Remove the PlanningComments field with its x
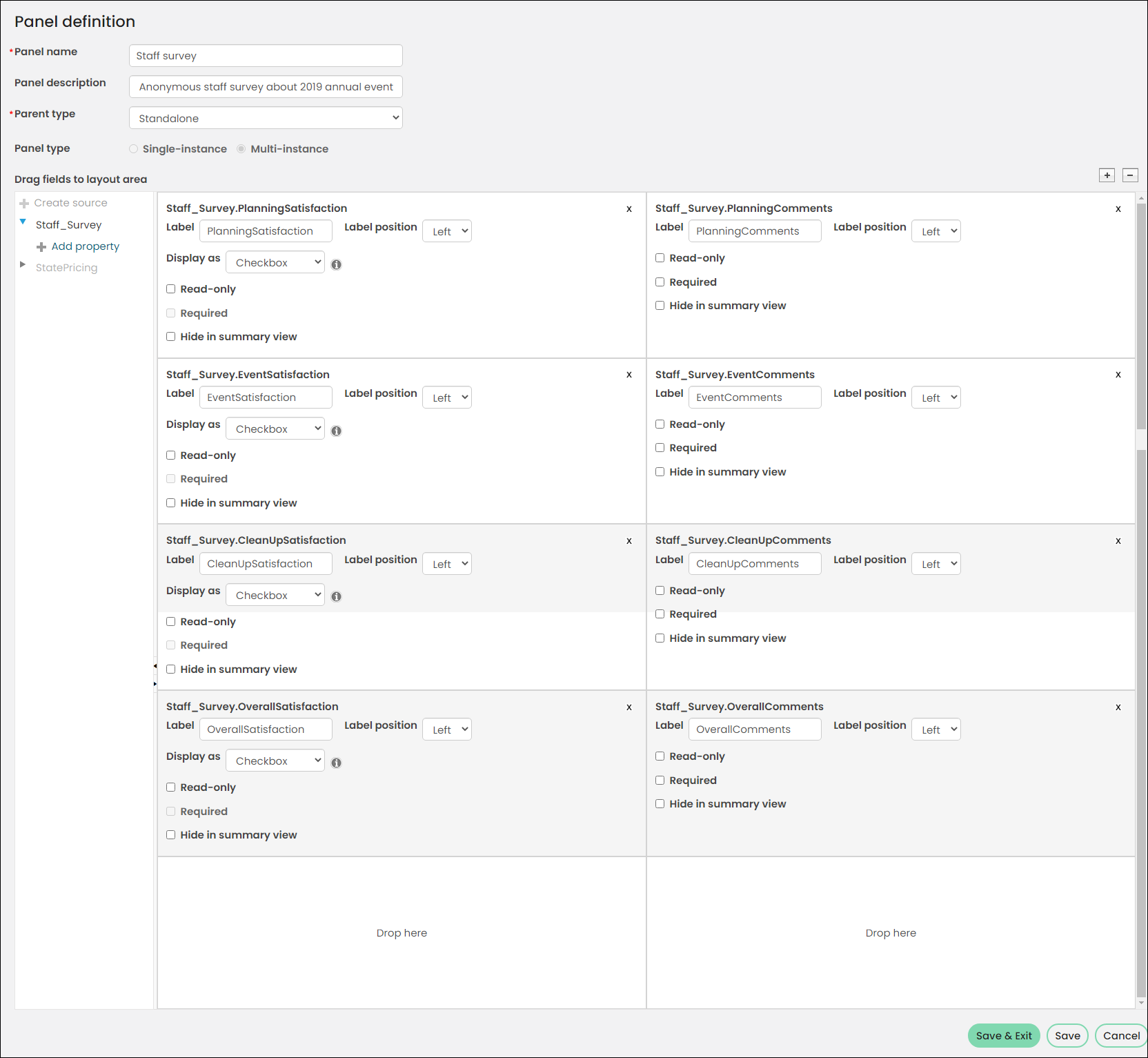This screenshot has width=1148, height=1058. point(1118,208)
